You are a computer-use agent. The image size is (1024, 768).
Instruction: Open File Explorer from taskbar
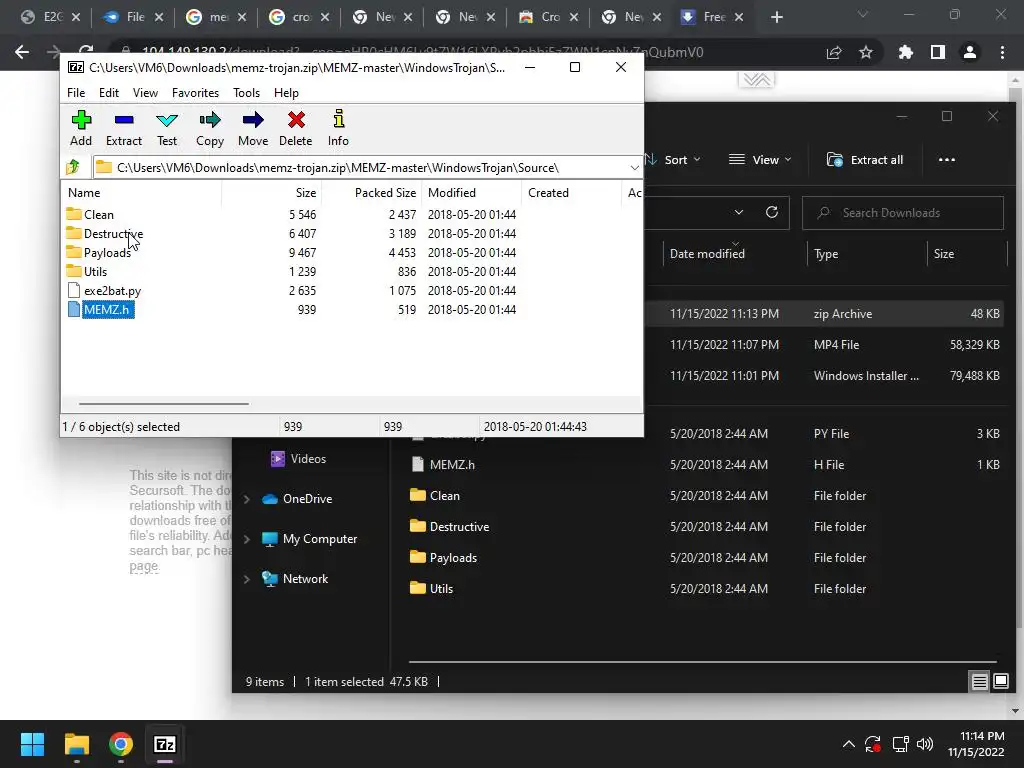[x=76, y=744]
